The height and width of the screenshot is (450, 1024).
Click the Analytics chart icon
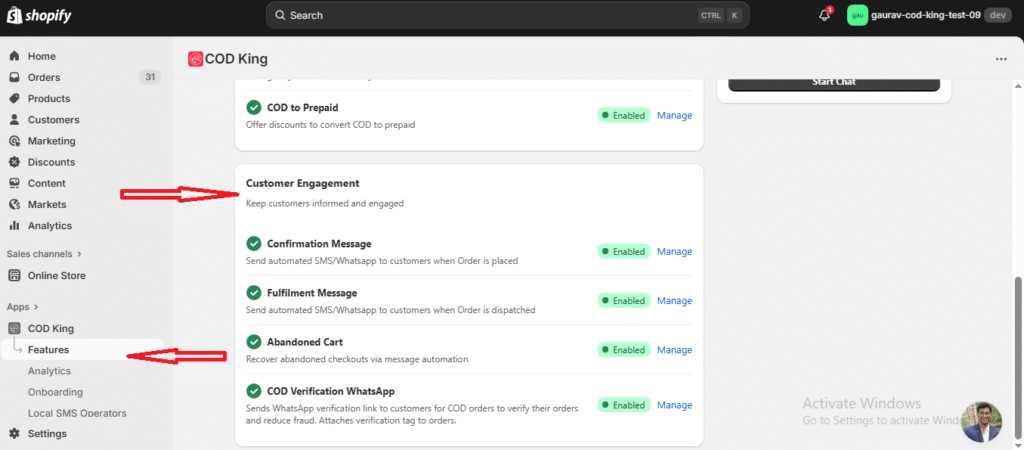click(x=14, y=226)
